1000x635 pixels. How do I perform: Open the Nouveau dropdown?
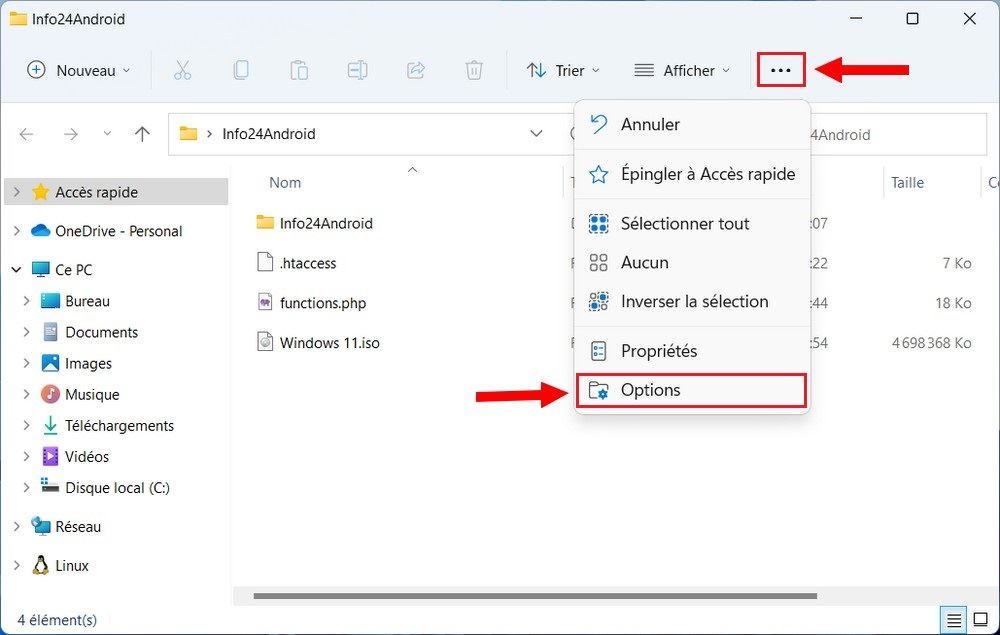[78, 70]
